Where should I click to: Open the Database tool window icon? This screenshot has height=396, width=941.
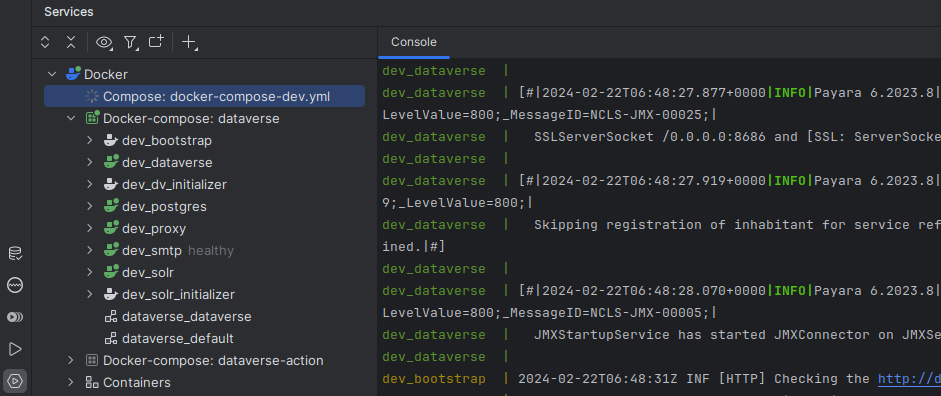click(15, 253)
